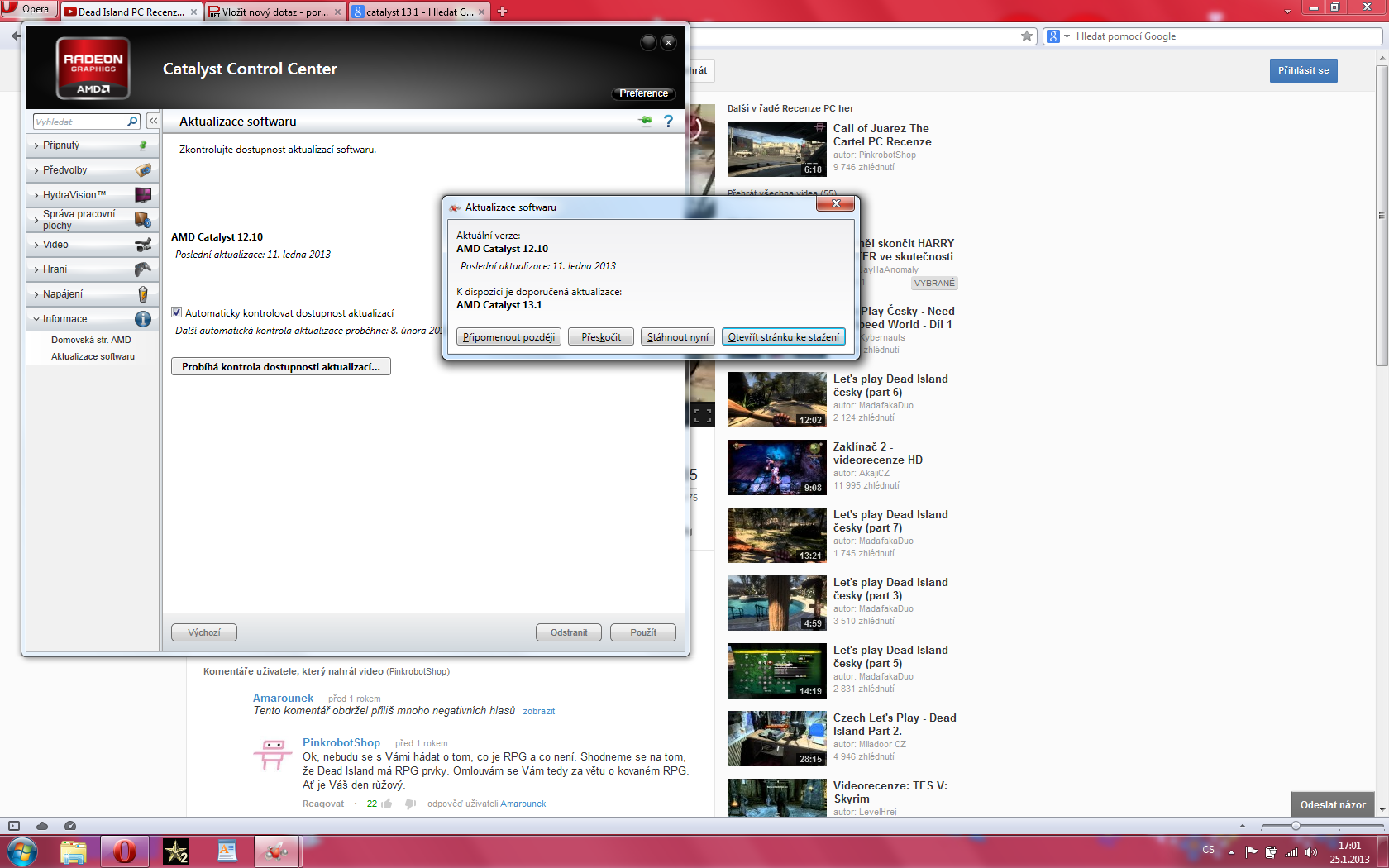This screenshot has height=868, width=1389.
Task: Click the Amarounek commenter link
Action: point(283,698)
